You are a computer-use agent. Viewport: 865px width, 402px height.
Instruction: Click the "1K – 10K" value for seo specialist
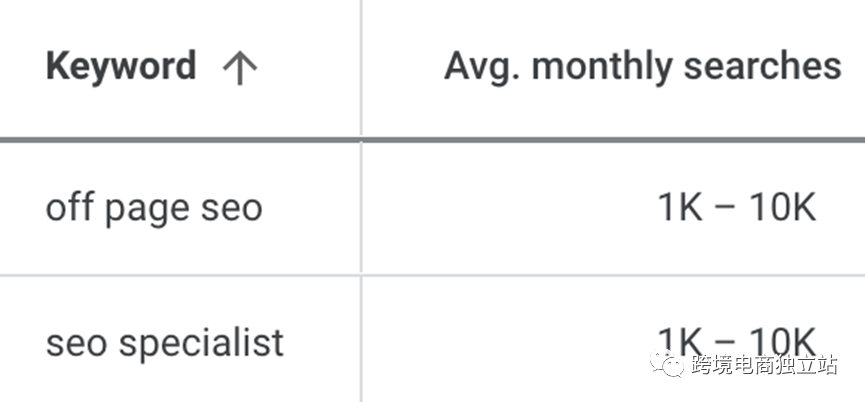(736, 338)
